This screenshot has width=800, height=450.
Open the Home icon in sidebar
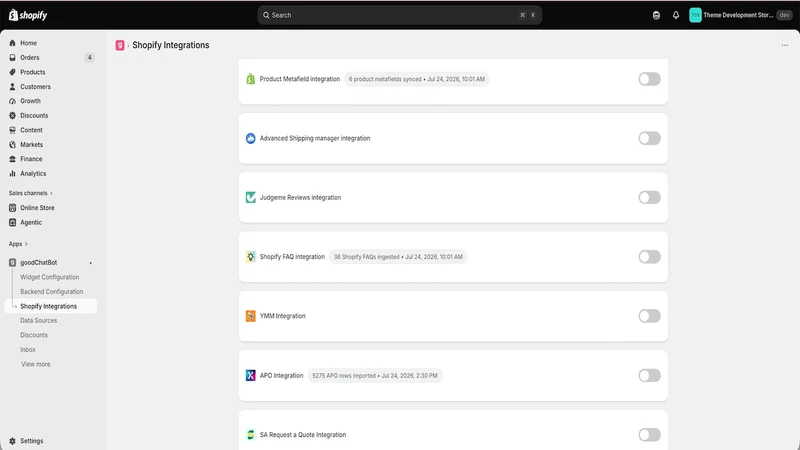point(12,43)
